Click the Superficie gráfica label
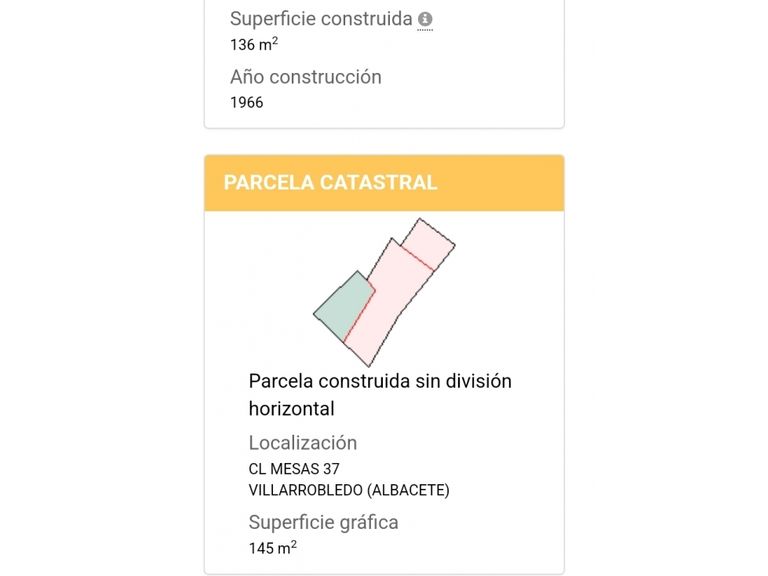 323,522
